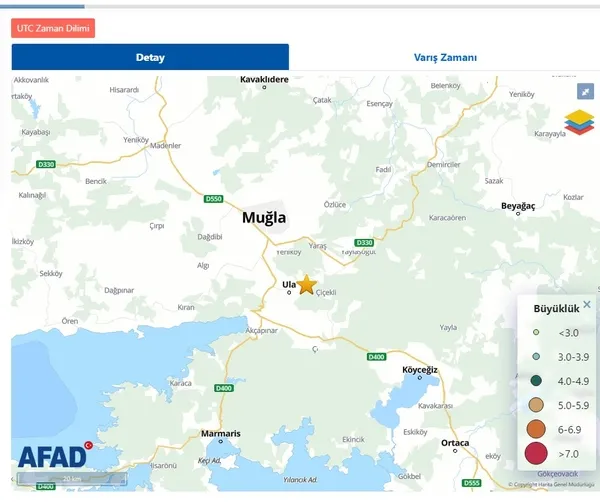600x502 pixels.
Task: Click the D400 road shield near Karaca
Action: pyautogui.click(x=224, y=388)
